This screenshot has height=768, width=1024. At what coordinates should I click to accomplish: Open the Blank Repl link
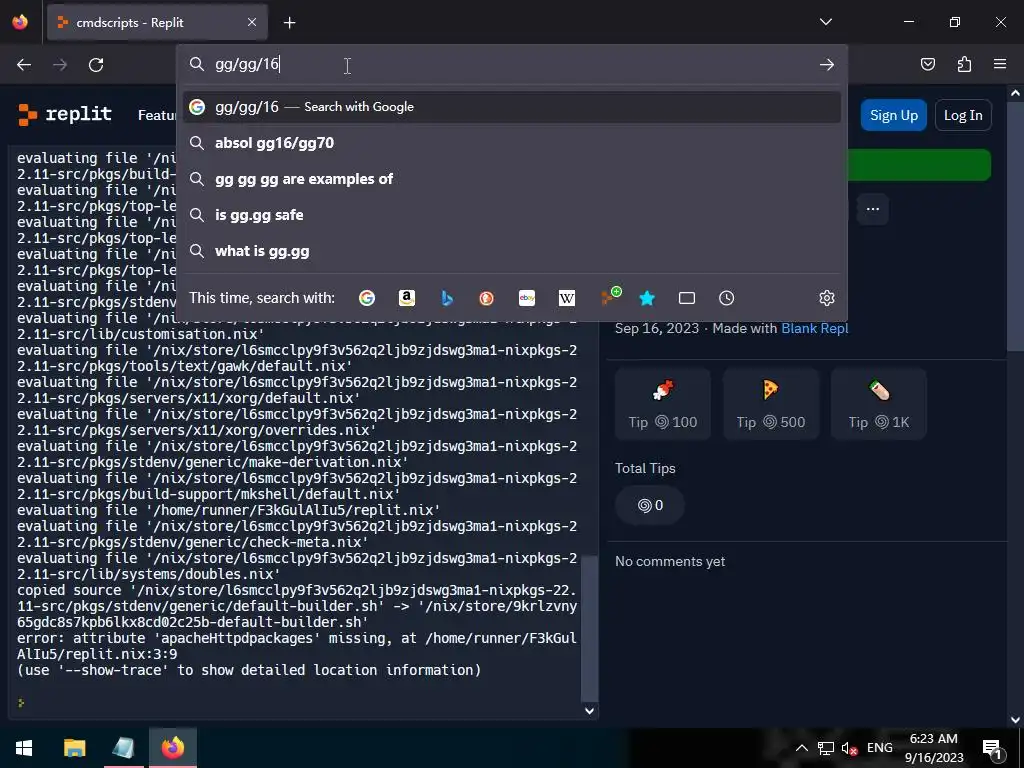pyautogui.click(x=814, y=328)
